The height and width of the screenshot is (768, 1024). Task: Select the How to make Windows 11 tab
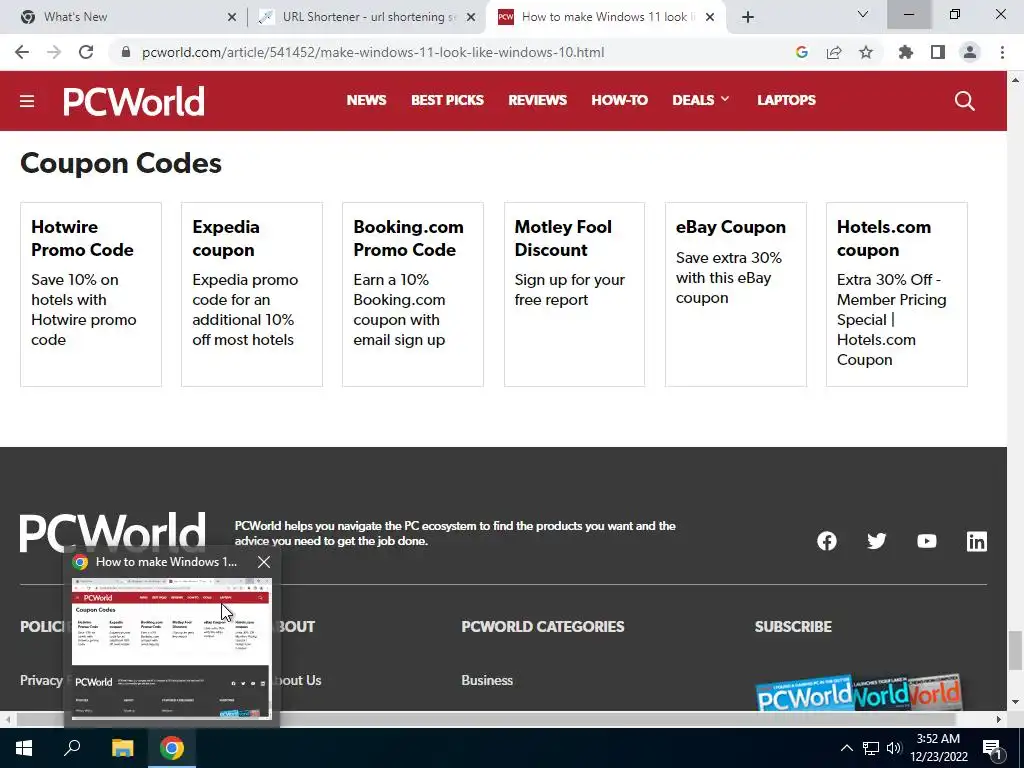pyautogui.click(x=605, y=17)
